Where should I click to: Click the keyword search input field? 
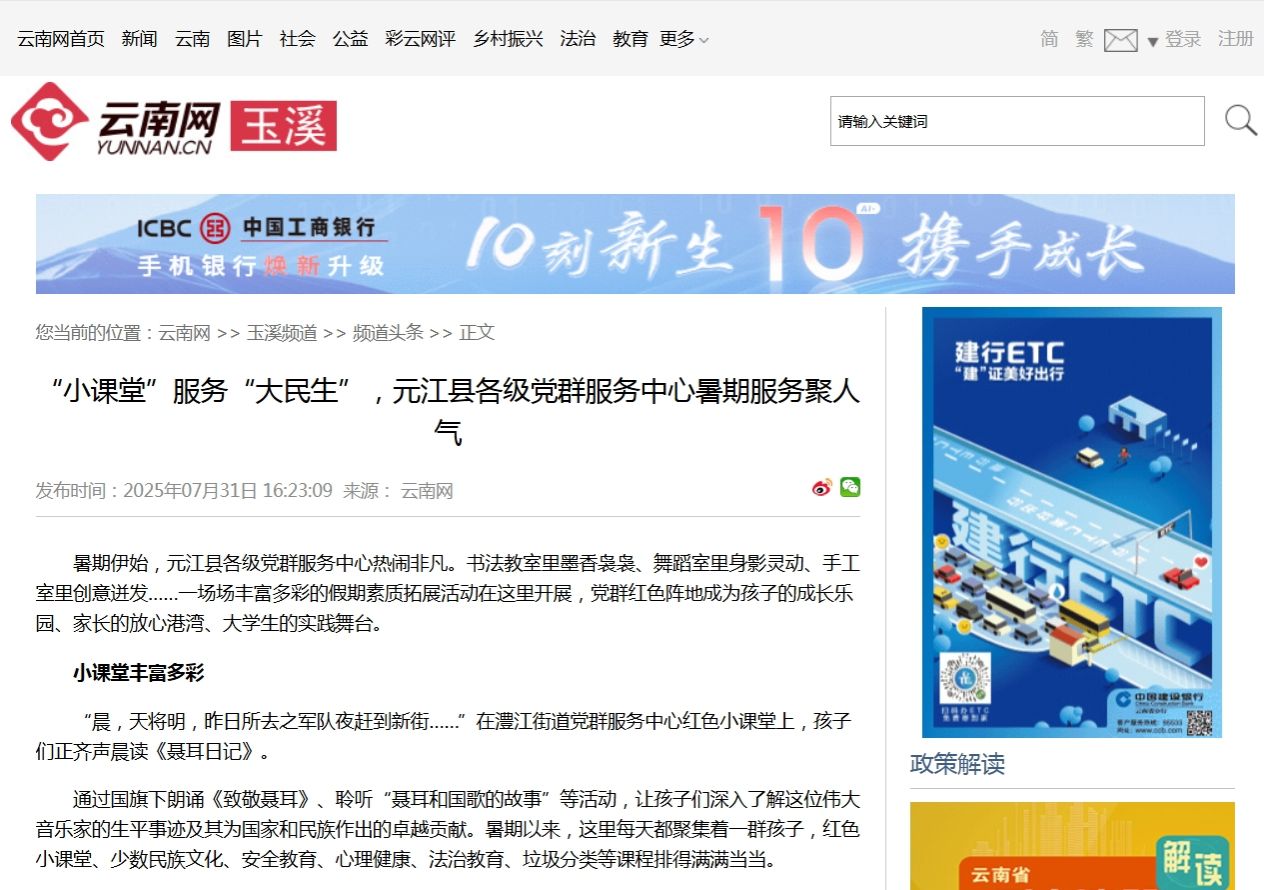[1016, 121]
